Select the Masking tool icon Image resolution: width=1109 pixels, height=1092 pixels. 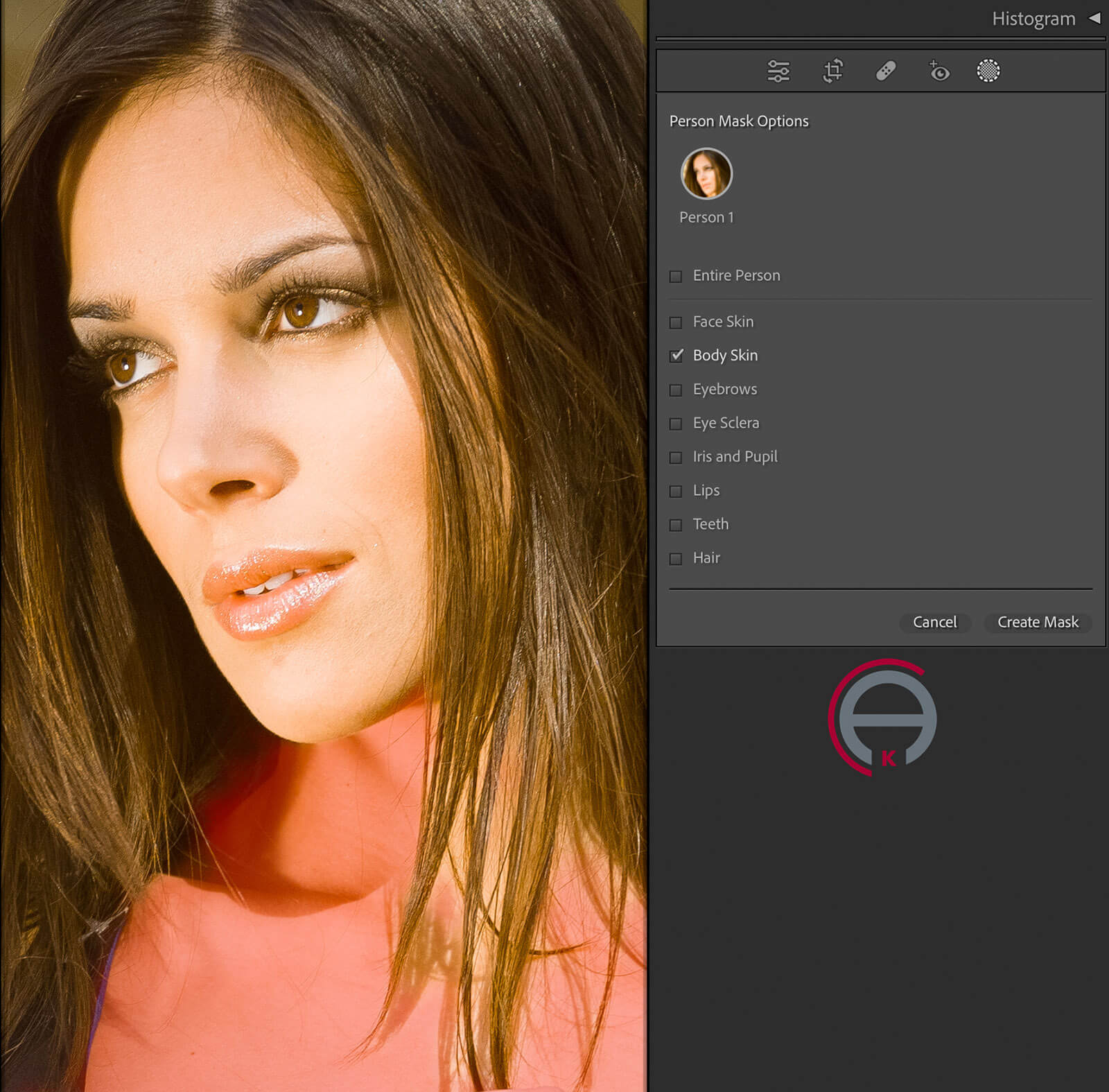pyautogui.click(x=988, y=71)
